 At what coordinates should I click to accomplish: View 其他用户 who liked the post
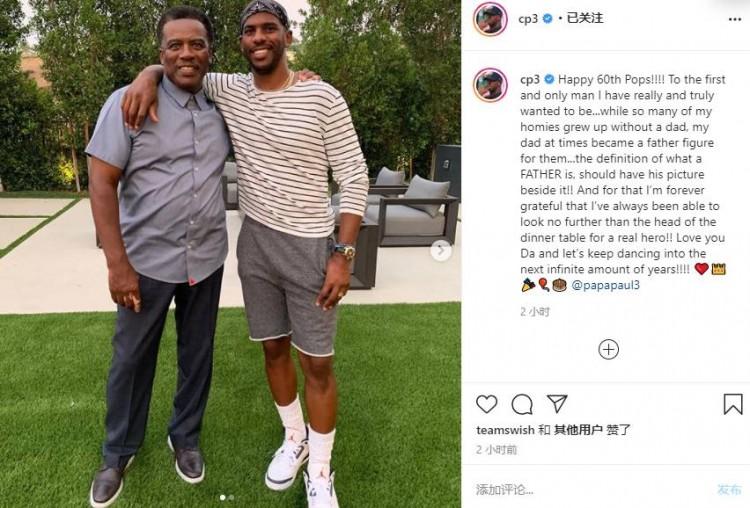(x=578, y=430)
